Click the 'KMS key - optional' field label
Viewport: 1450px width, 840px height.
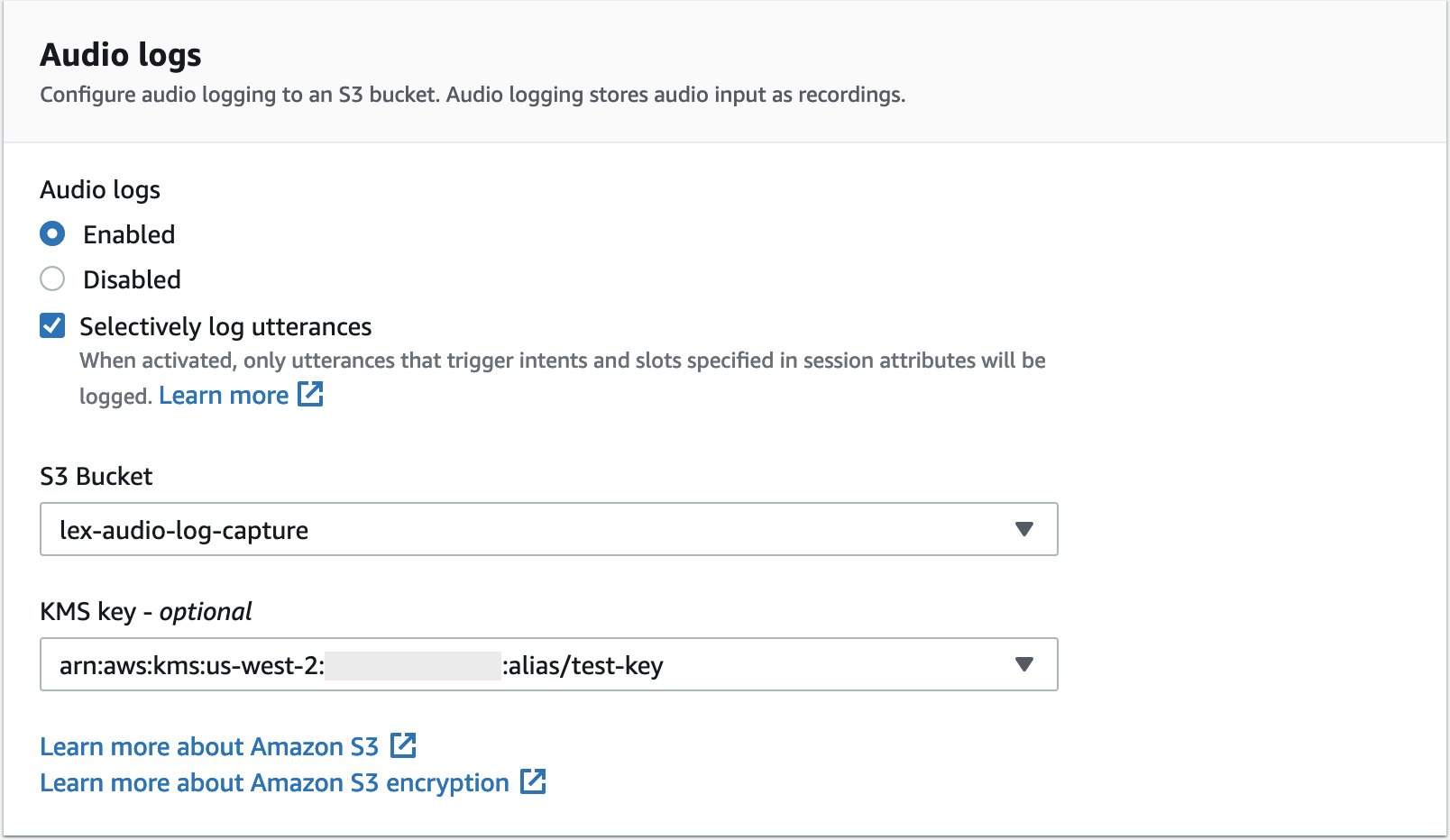(146, 611)
